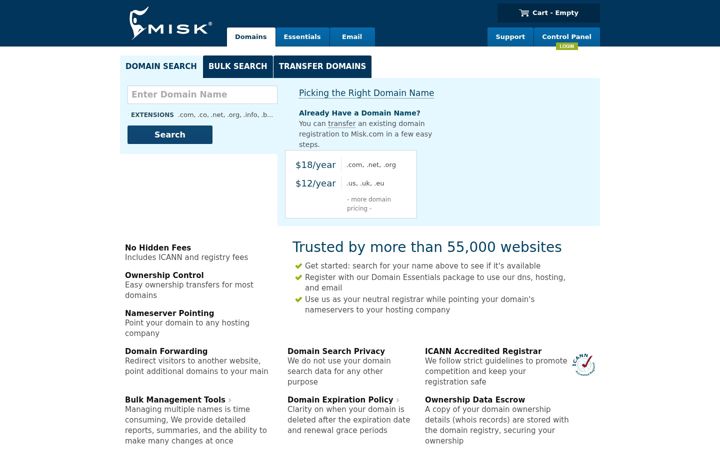Click the arrow after Bulk Management Tools
The image size is (720, 450).
point(230,400)
